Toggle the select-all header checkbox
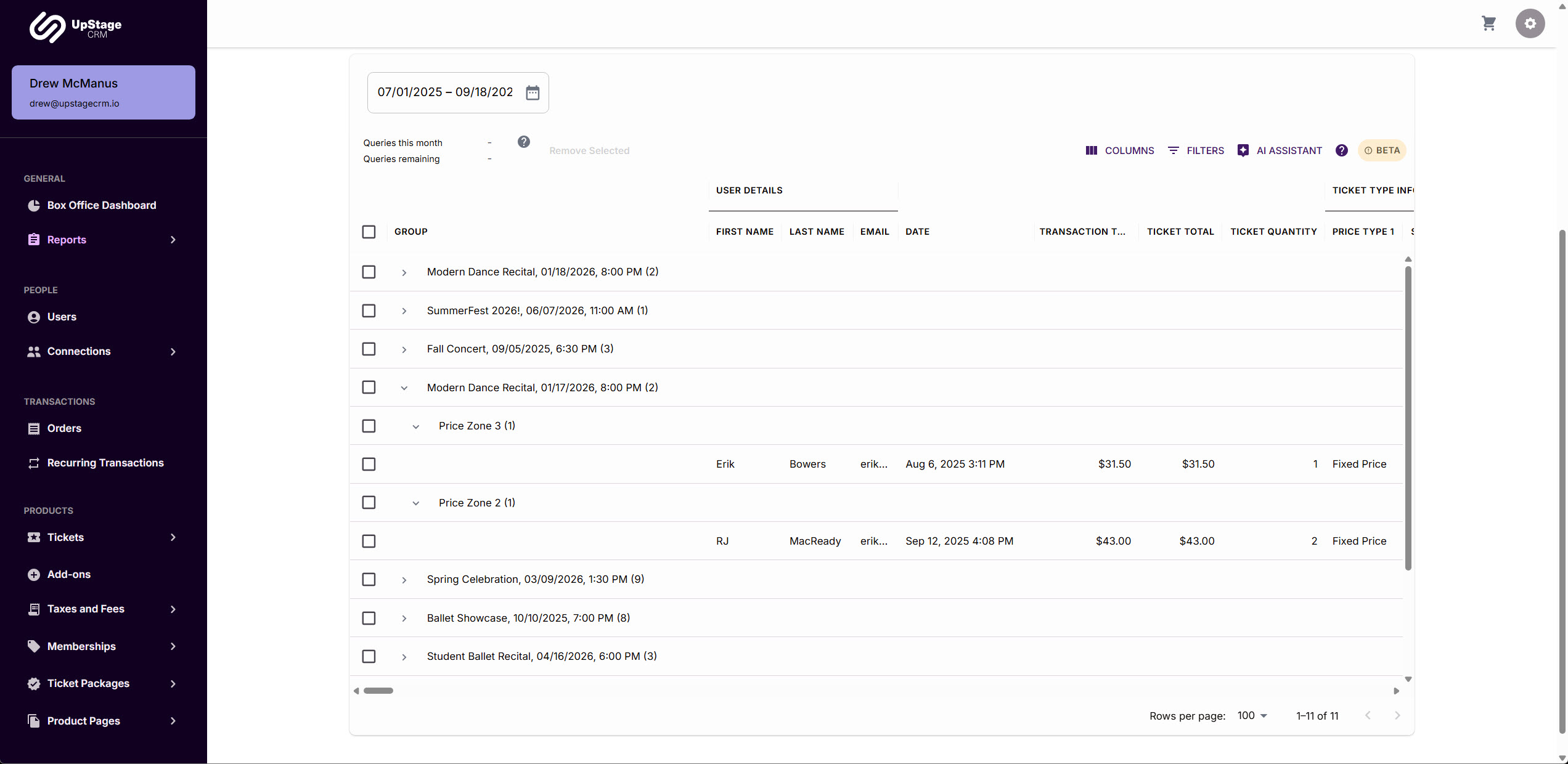1568x764 pixels. coord(369,232)
